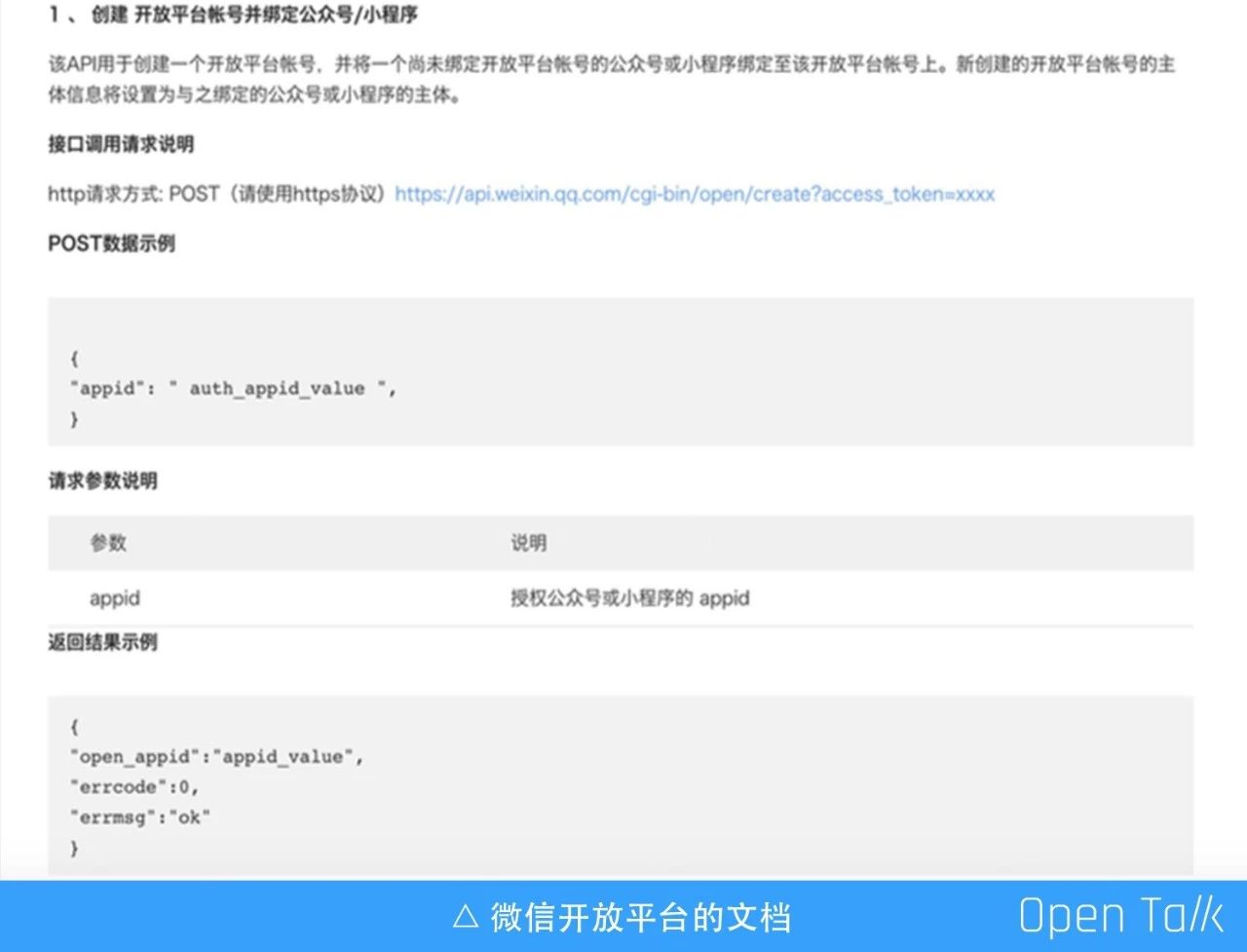This screenshot has height=952, width=1247.
Task: Click the http请求方式: POST text
Action: point(133,194)
